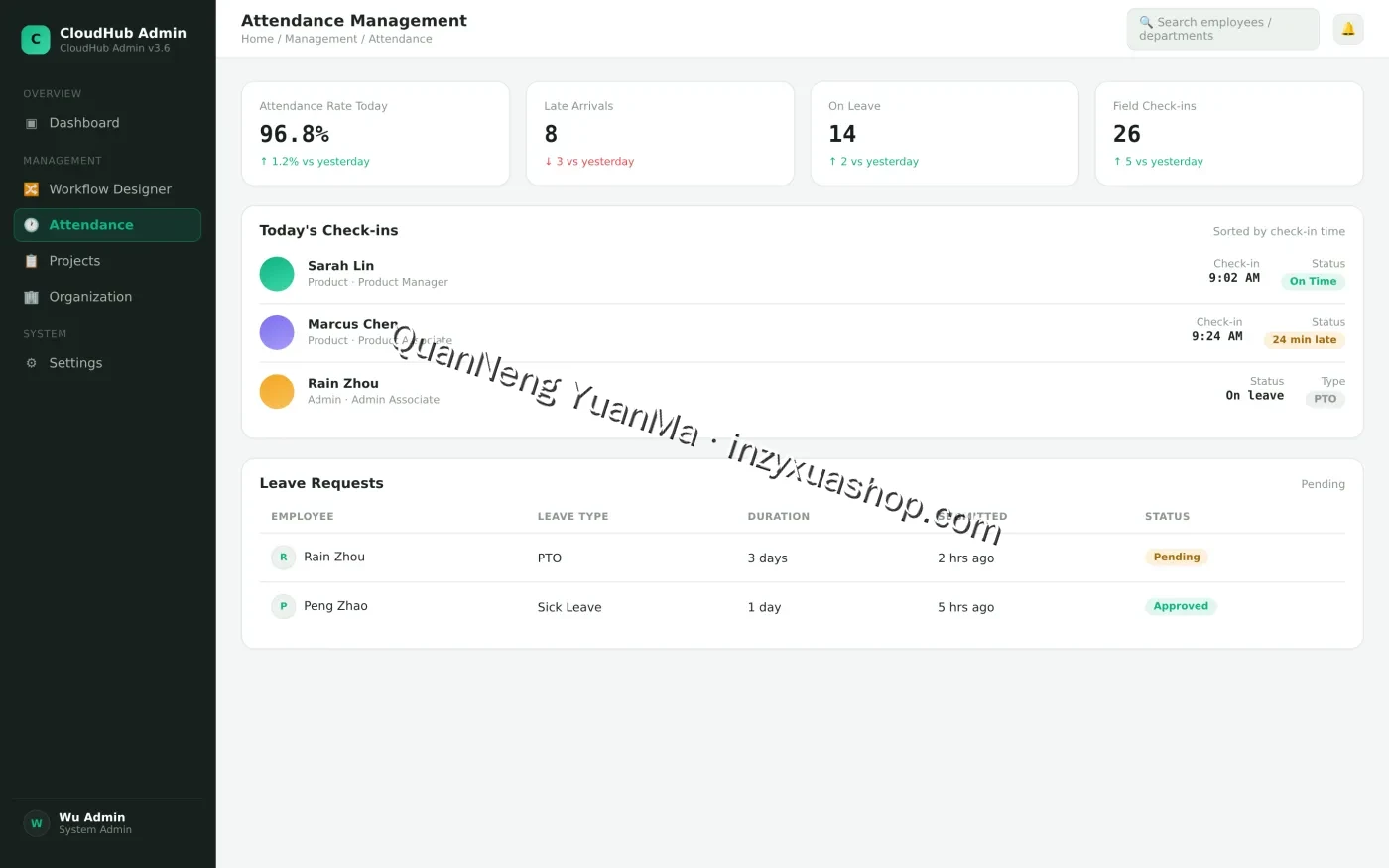Click the 1 day duration cell
The width and height of the screenshot is (1389, 868).
pos(764,607)
